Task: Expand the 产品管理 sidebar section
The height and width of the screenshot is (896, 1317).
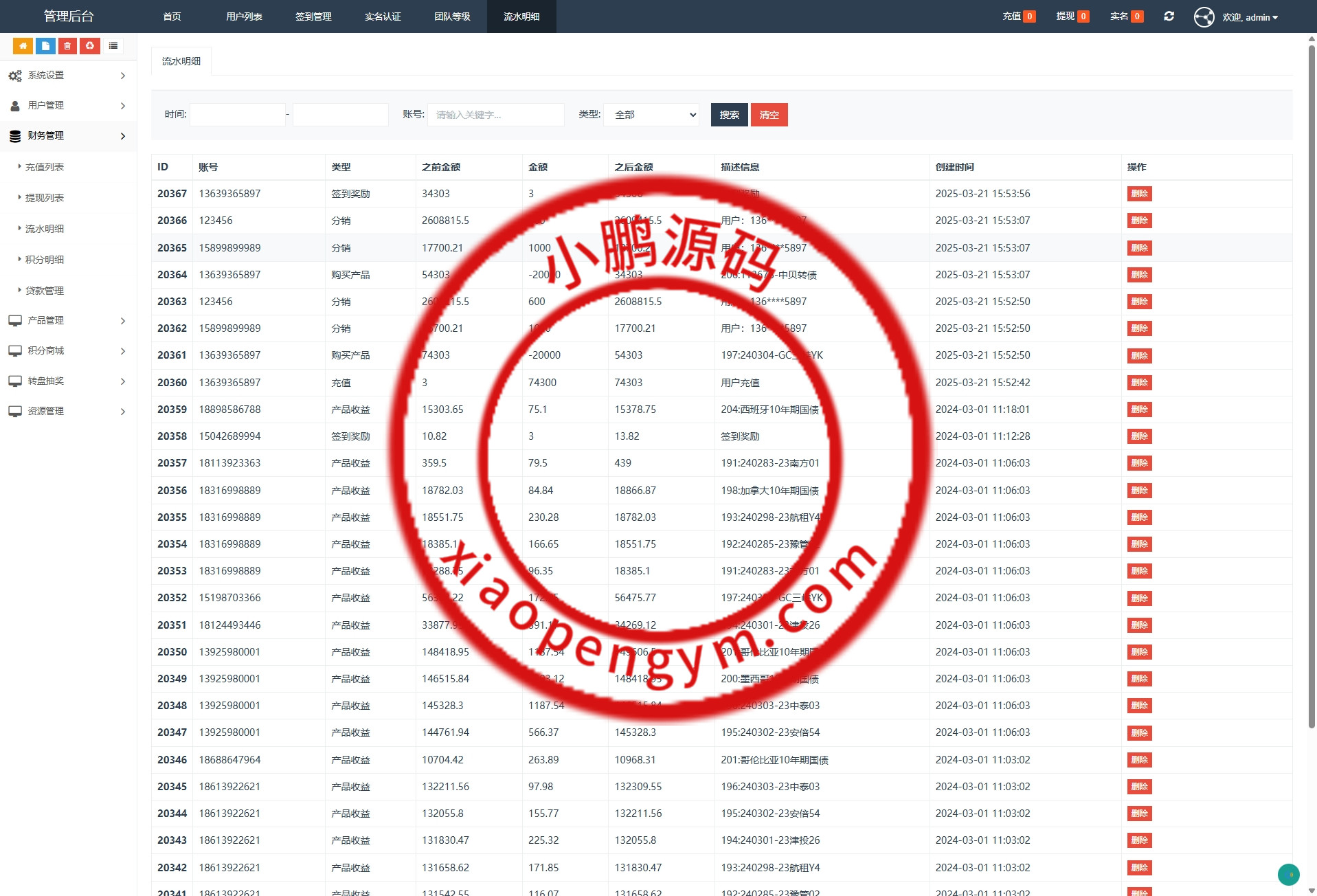Action: 68,320
